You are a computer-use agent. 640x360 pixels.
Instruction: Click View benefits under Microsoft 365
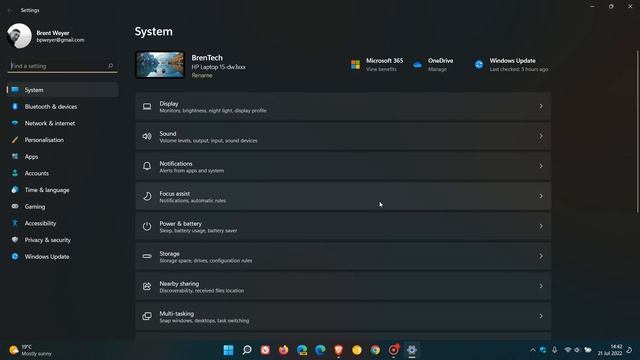tap(381, 69)
